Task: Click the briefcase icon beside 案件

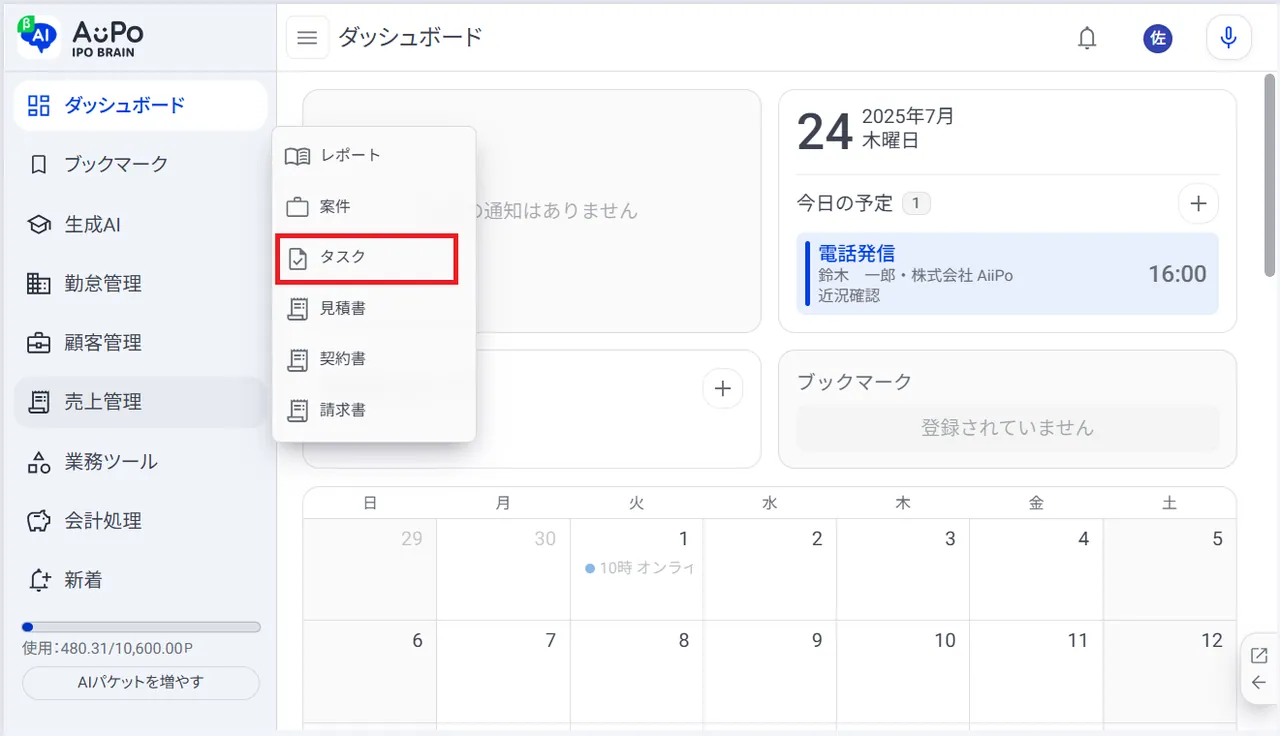Action: coord(297,208)
